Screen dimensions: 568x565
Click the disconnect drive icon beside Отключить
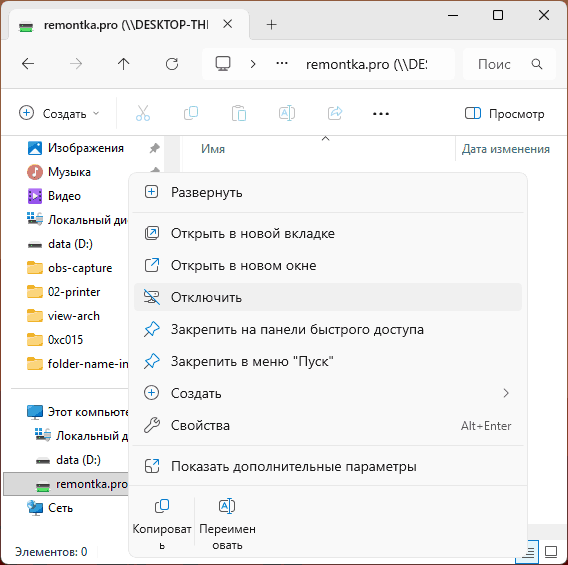click(151, 297)
